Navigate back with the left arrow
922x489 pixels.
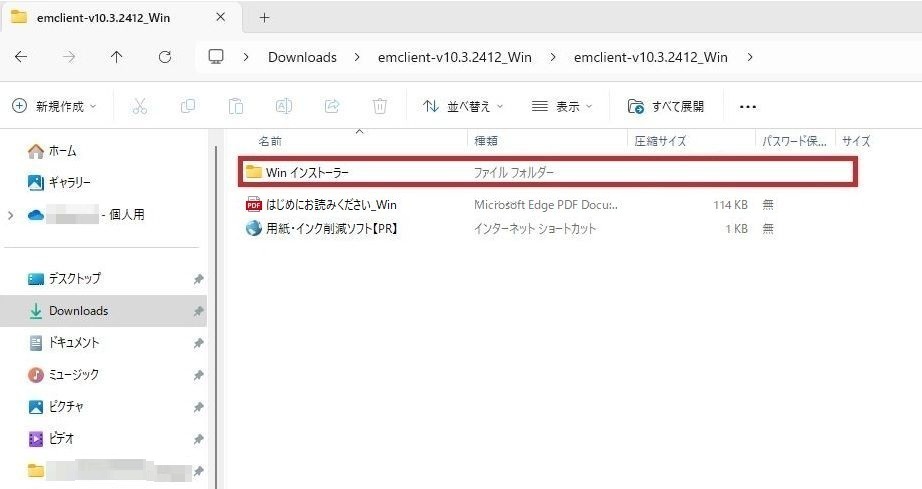coord(21,57)
